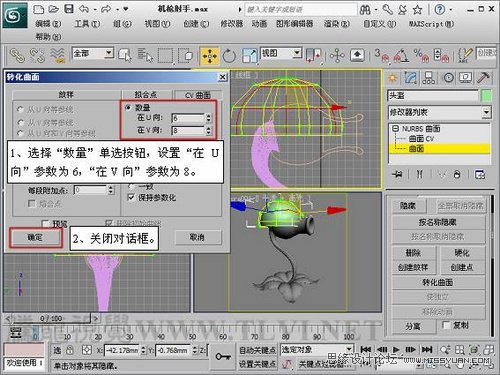Click the green object color swatch
This screenshot has height=375, width=500.
click(487, 96)
